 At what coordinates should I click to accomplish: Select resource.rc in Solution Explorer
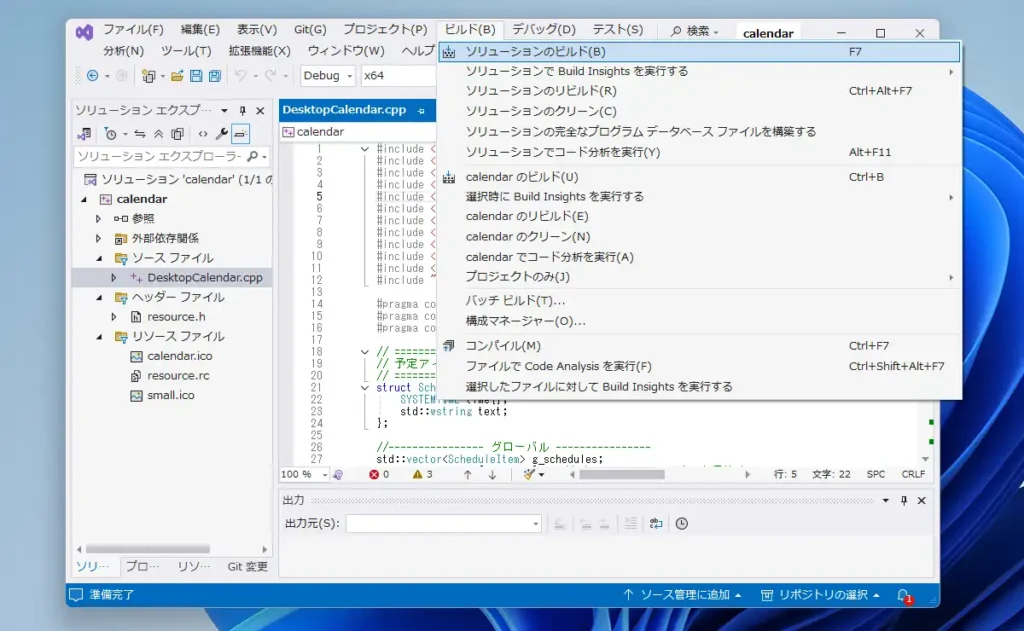click(178, 376)
